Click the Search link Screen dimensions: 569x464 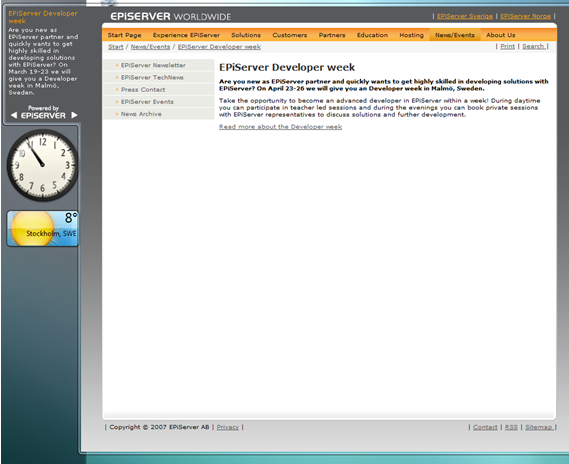[533, 46]
